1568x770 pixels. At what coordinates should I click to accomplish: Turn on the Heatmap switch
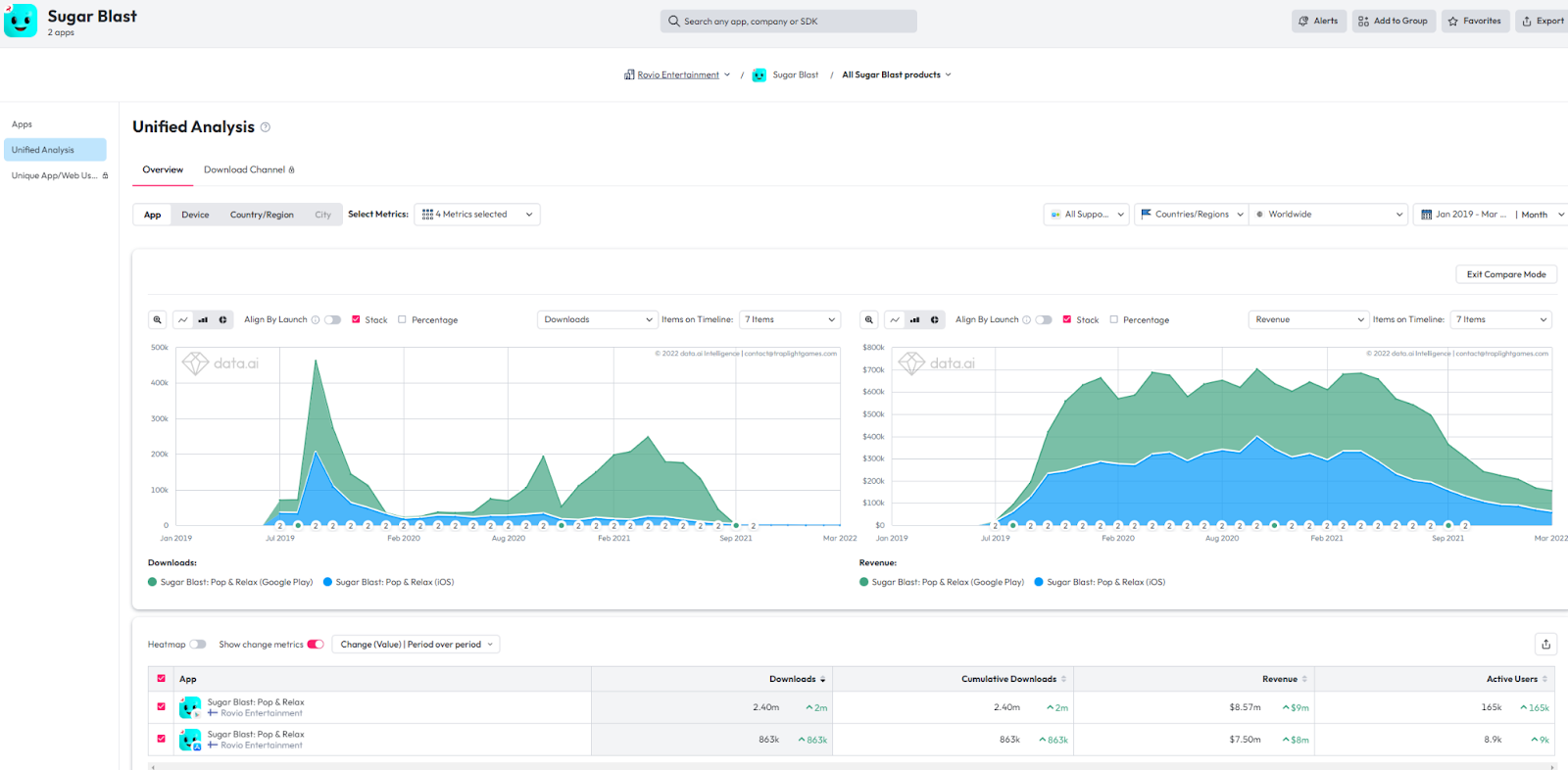click(x=198, y=645)
